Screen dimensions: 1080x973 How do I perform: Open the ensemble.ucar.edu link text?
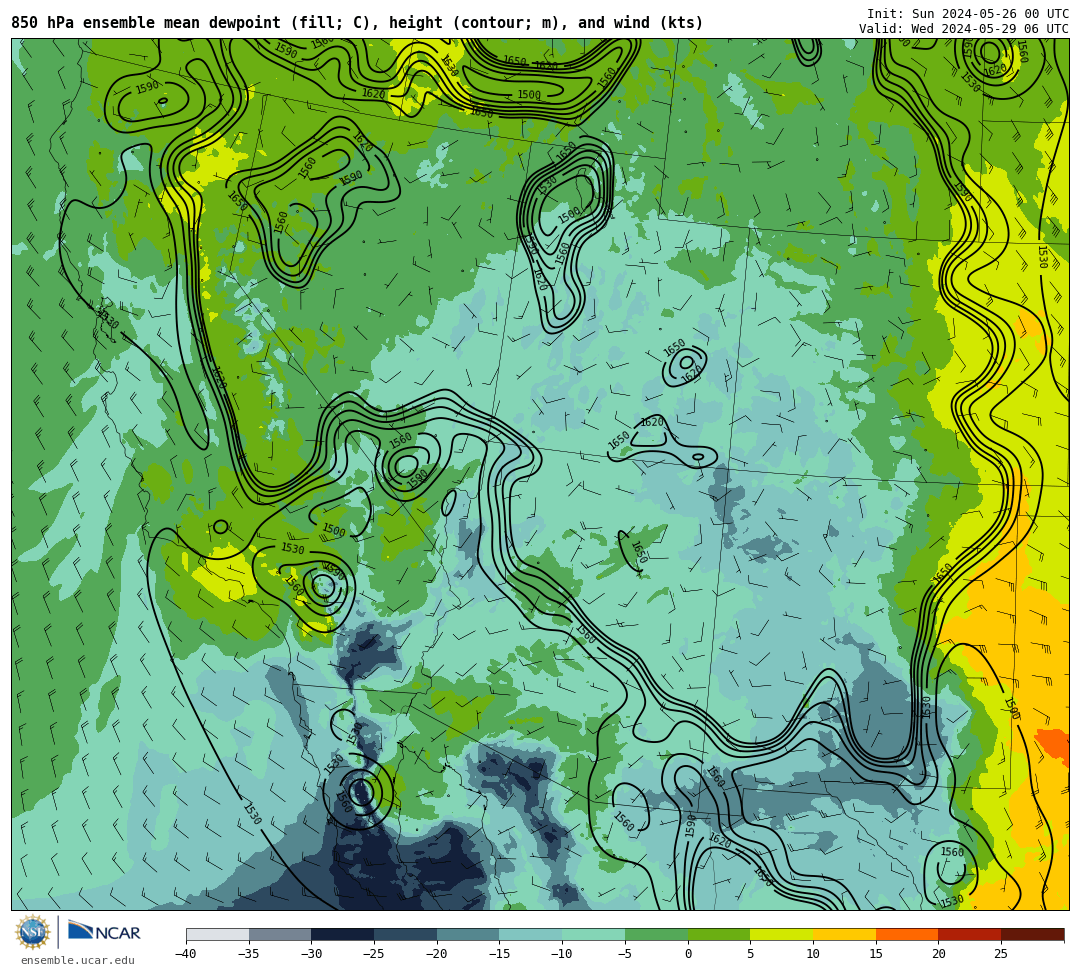tap(78, 960)
